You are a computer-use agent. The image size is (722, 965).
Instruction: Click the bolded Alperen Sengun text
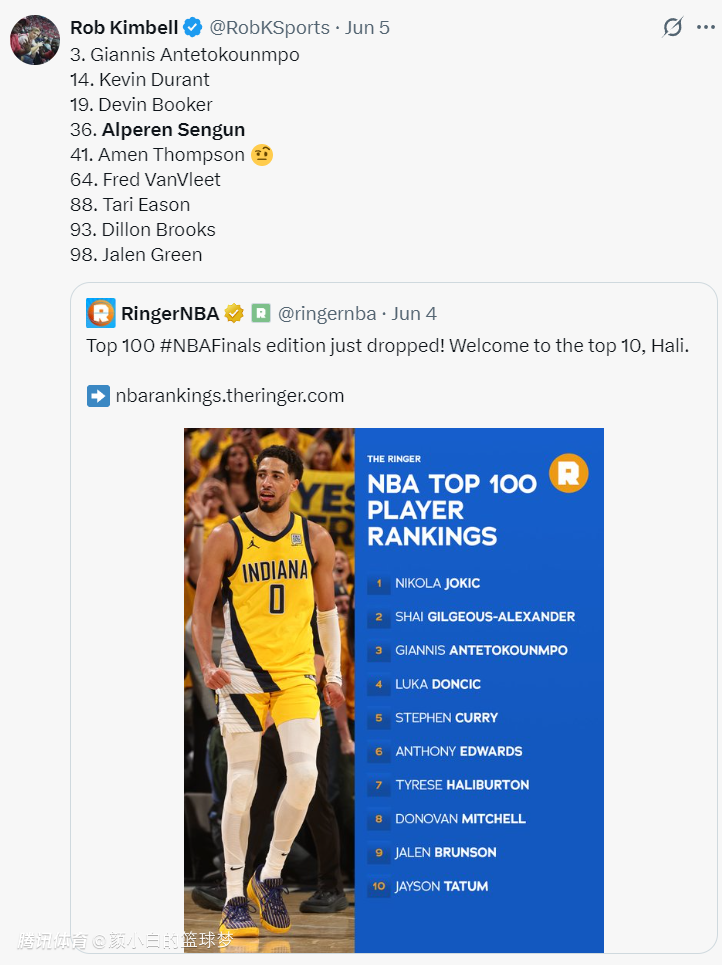(173, 130)
